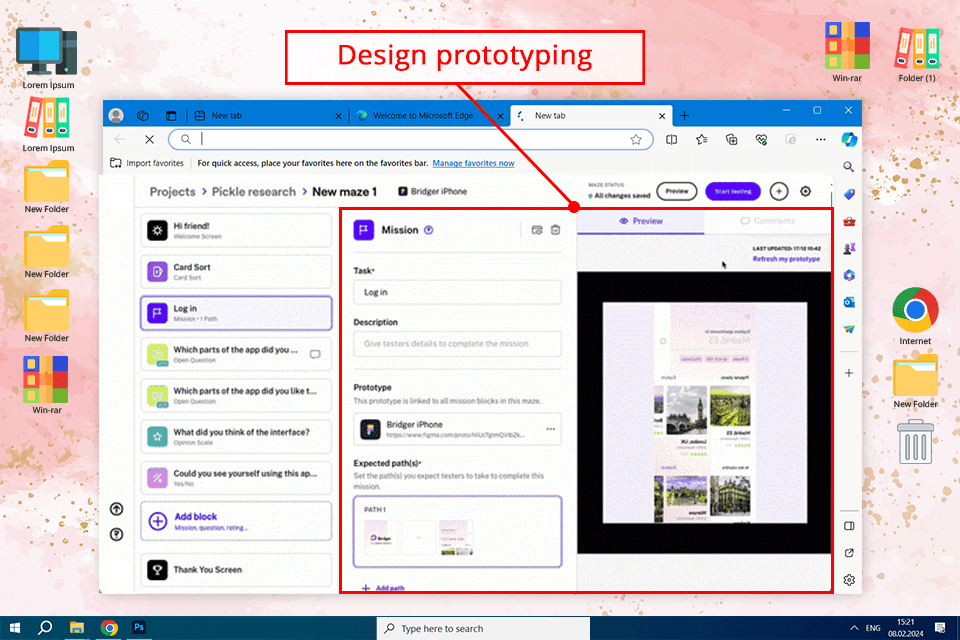The height and width of the screenshot is (640, 960).
Task: Open Edge Settings and more ellipsis
Action: 820,140
